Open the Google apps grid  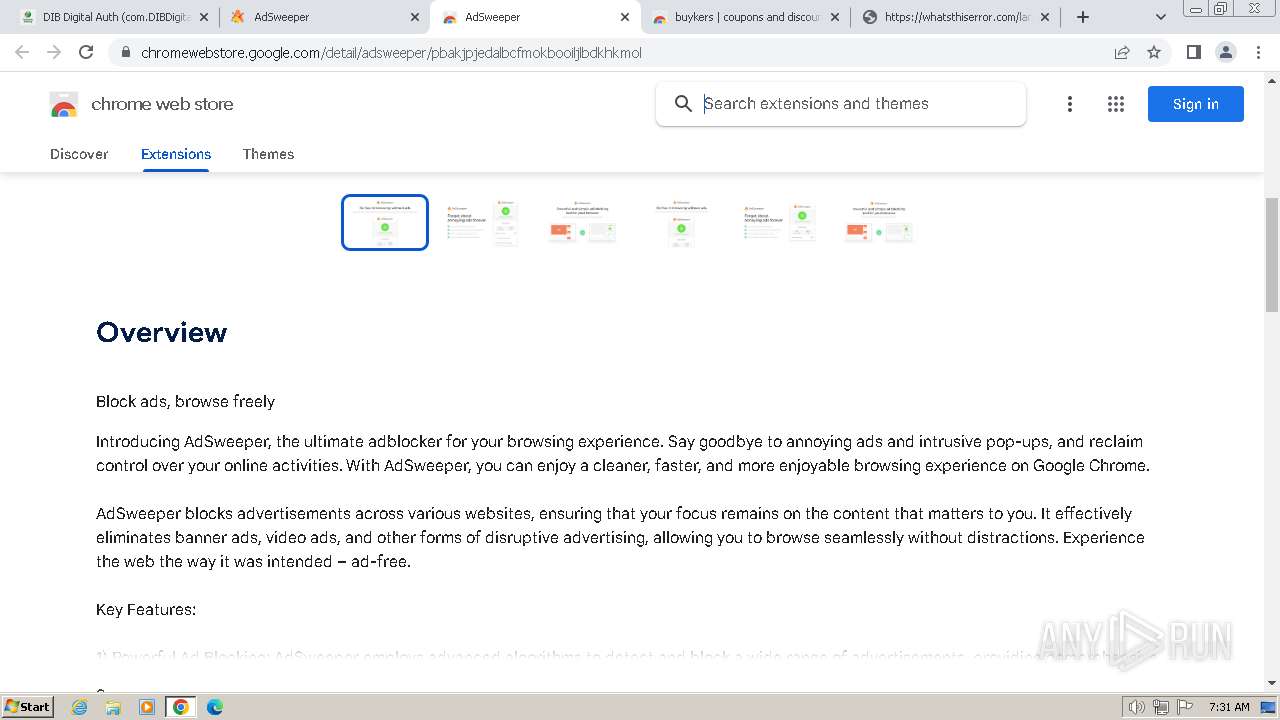point(1116,104)
